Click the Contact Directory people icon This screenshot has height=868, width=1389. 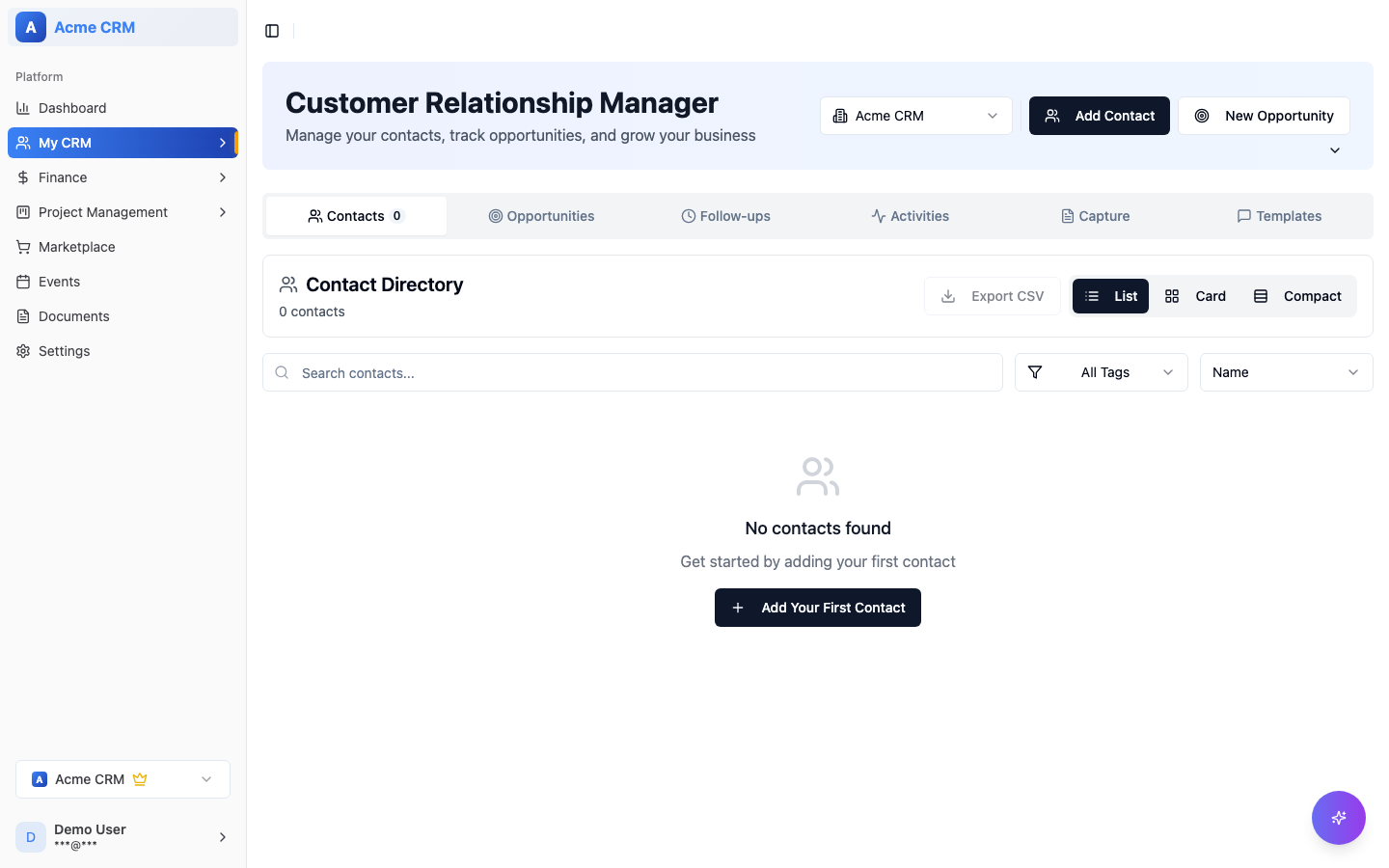[288, 285]
